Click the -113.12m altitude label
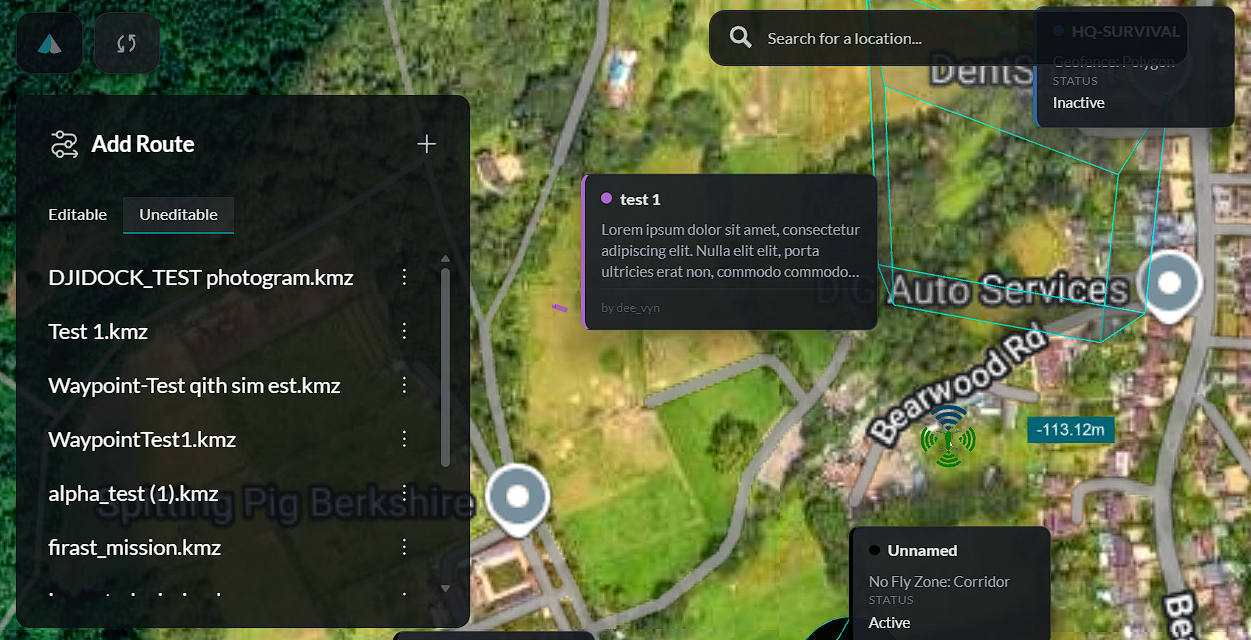Viewport: 1251px width, 640px height. pyautogui.click(x=1071, y=430)
